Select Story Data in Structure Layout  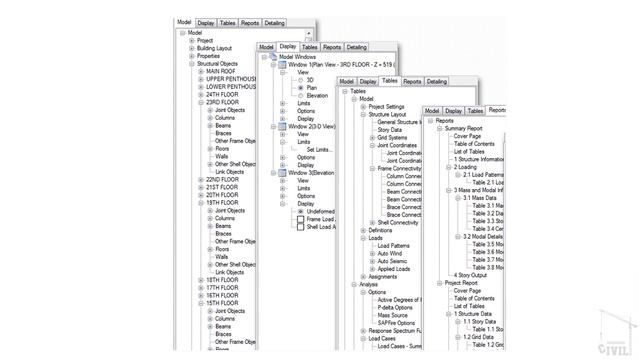(389, 130)
